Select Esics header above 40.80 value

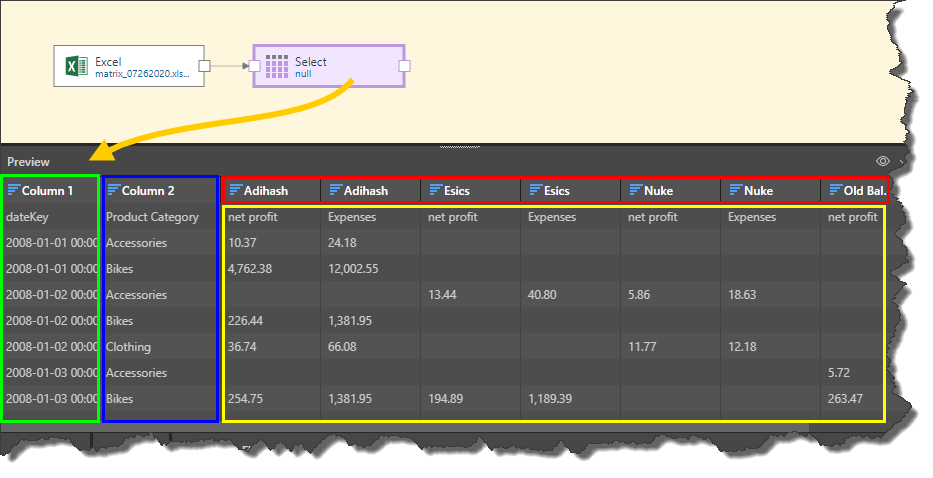(x=557, y=190)
